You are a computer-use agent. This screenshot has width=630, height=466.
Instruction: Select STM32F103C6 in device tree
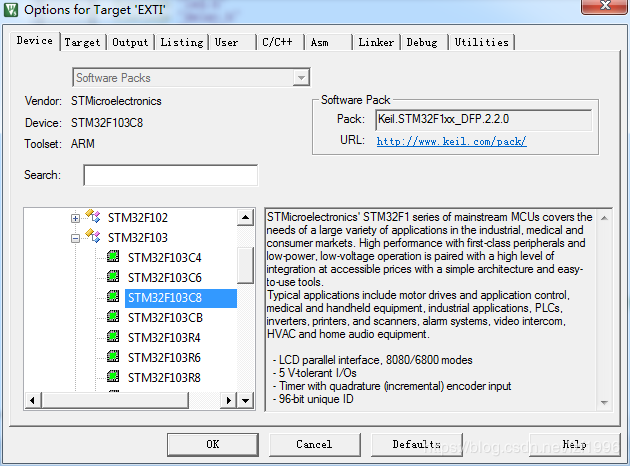pos(165,278)
